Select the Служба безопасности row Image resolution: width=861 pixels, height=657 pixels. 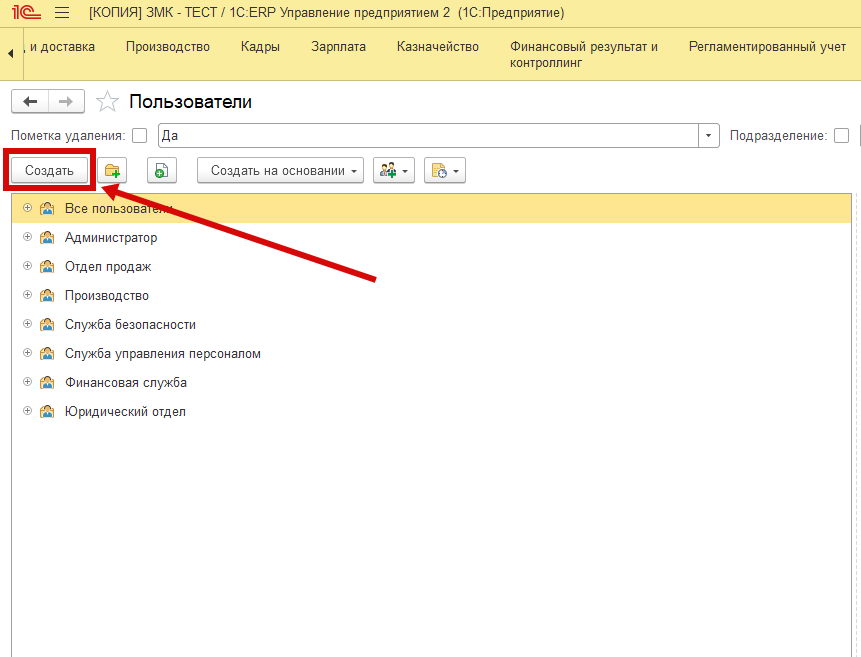(x=431, y=324)
